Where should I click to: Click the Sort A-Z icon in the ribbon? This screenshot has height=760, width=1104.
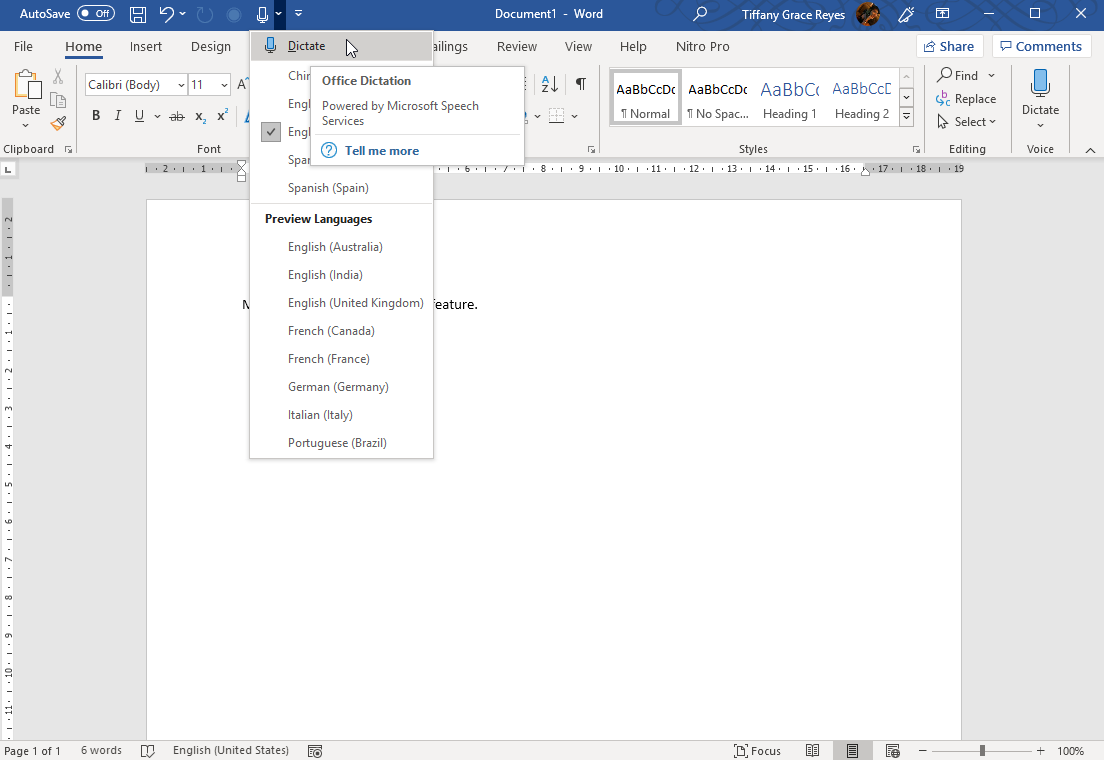[x=549, y=84]
